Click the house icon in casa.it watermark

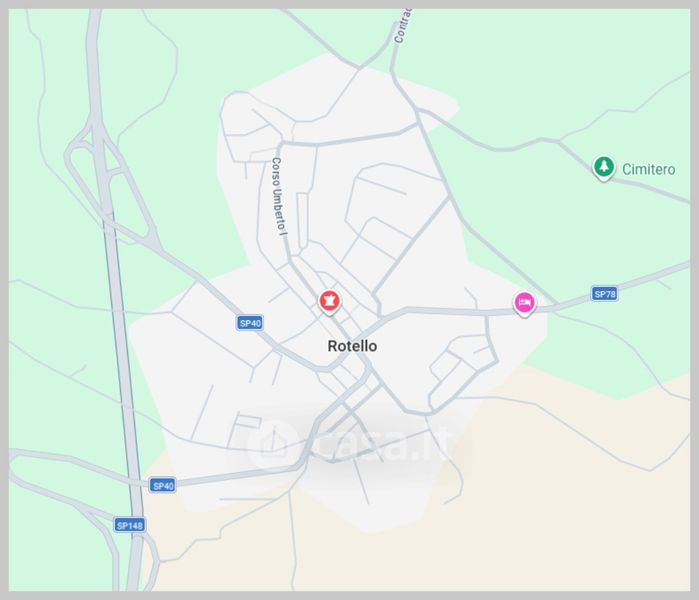click(272, 444)
